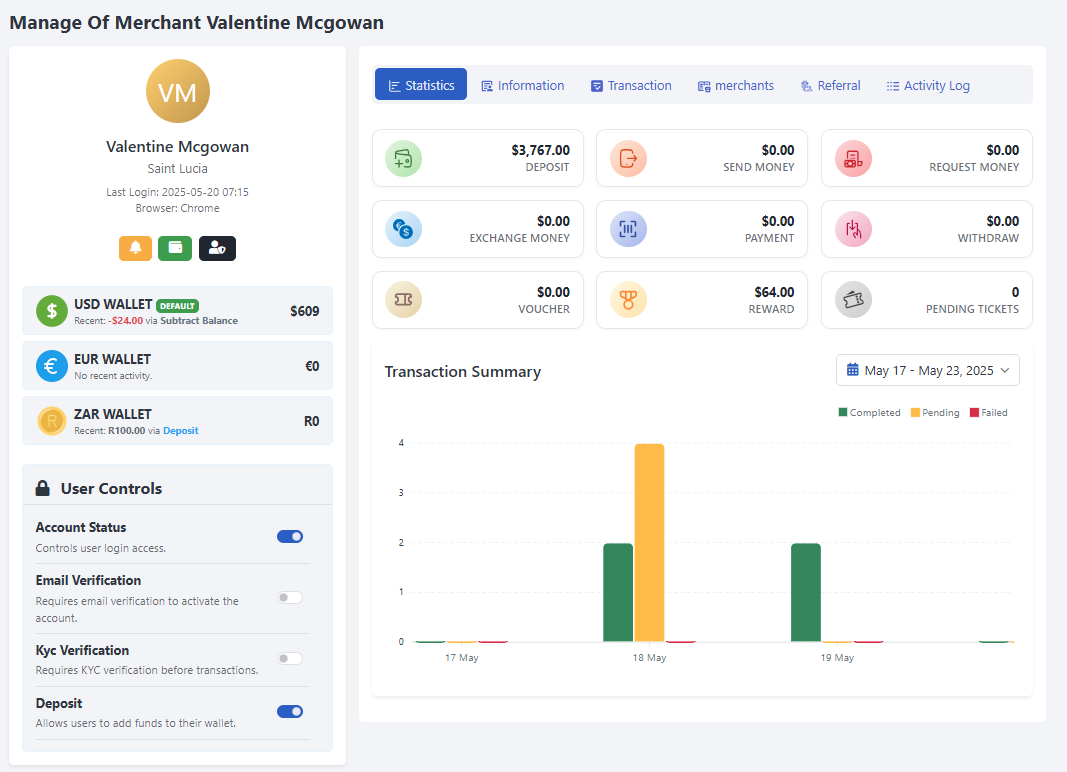This screenshot has height=772, width=1067.
Task: Select the Reward trophy icon
Action: click(628, 300)
